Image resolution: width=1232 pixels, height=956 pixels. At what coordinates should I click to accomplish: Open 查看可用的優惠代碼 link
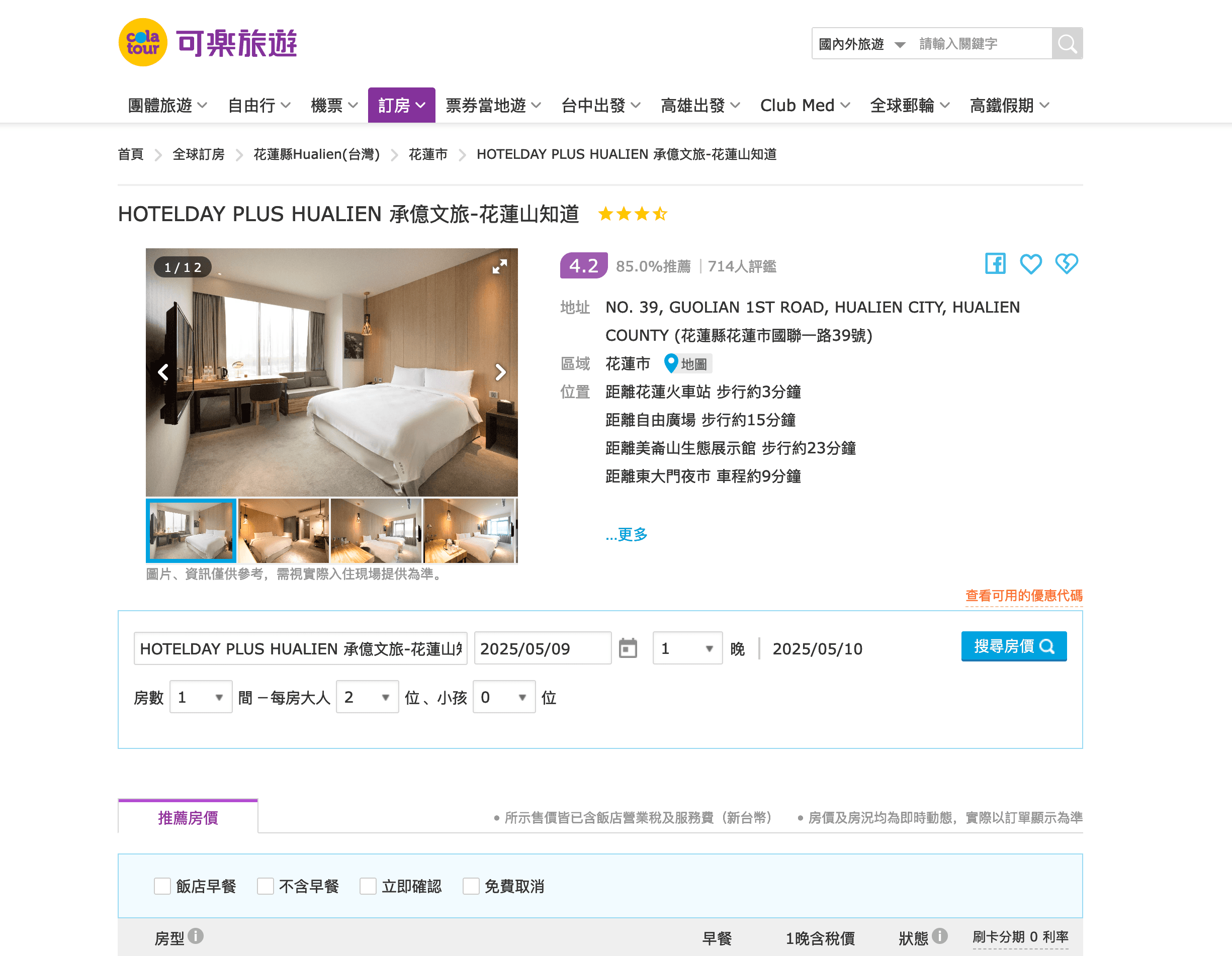coord(1024,596)
